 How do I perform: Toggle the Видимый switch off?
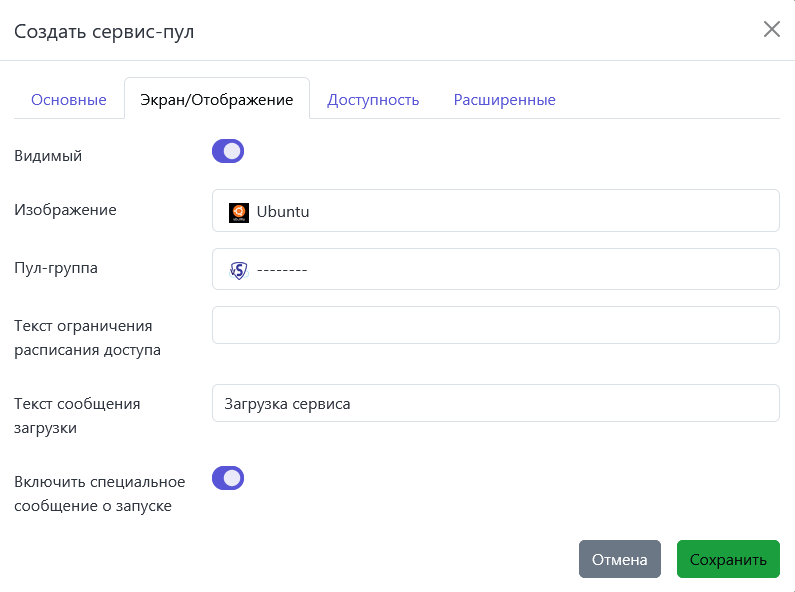pos(228,151)
